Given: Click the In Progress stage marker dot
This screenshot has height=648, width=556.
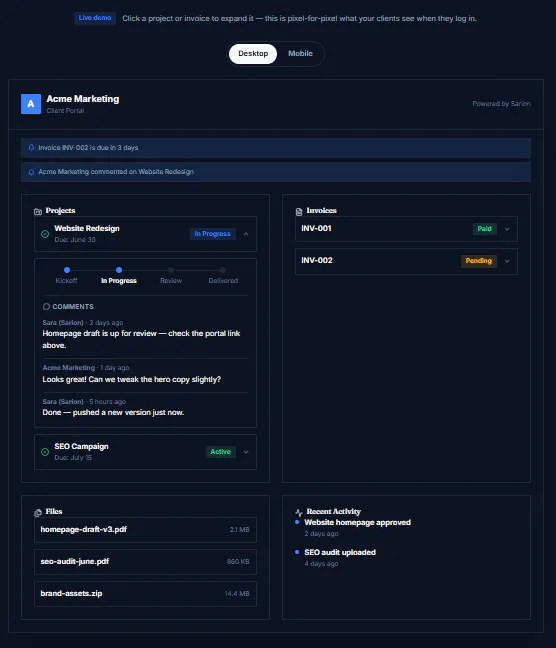Looking at the screenshot, I should 119,270.
